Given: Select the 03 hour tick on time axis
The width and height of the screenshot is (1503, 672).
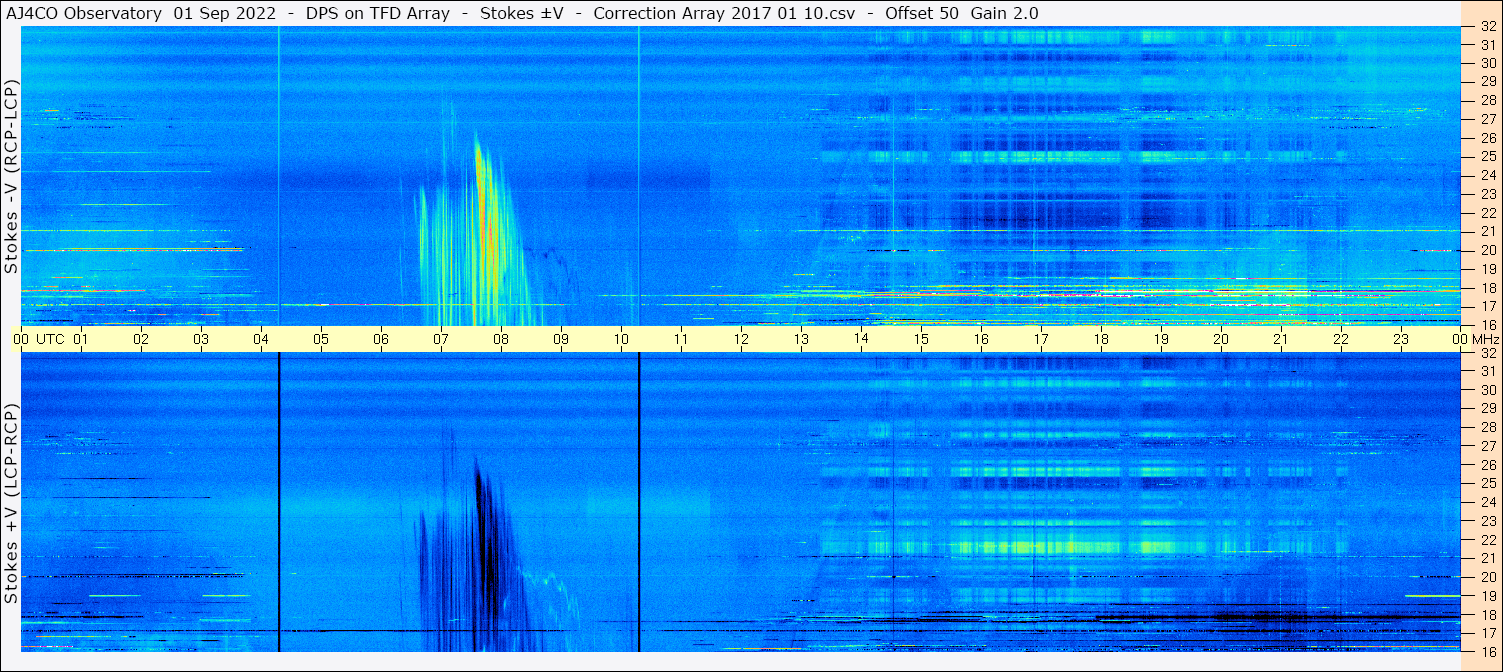Looking at the screenshot, I should (x=201, y=339).
